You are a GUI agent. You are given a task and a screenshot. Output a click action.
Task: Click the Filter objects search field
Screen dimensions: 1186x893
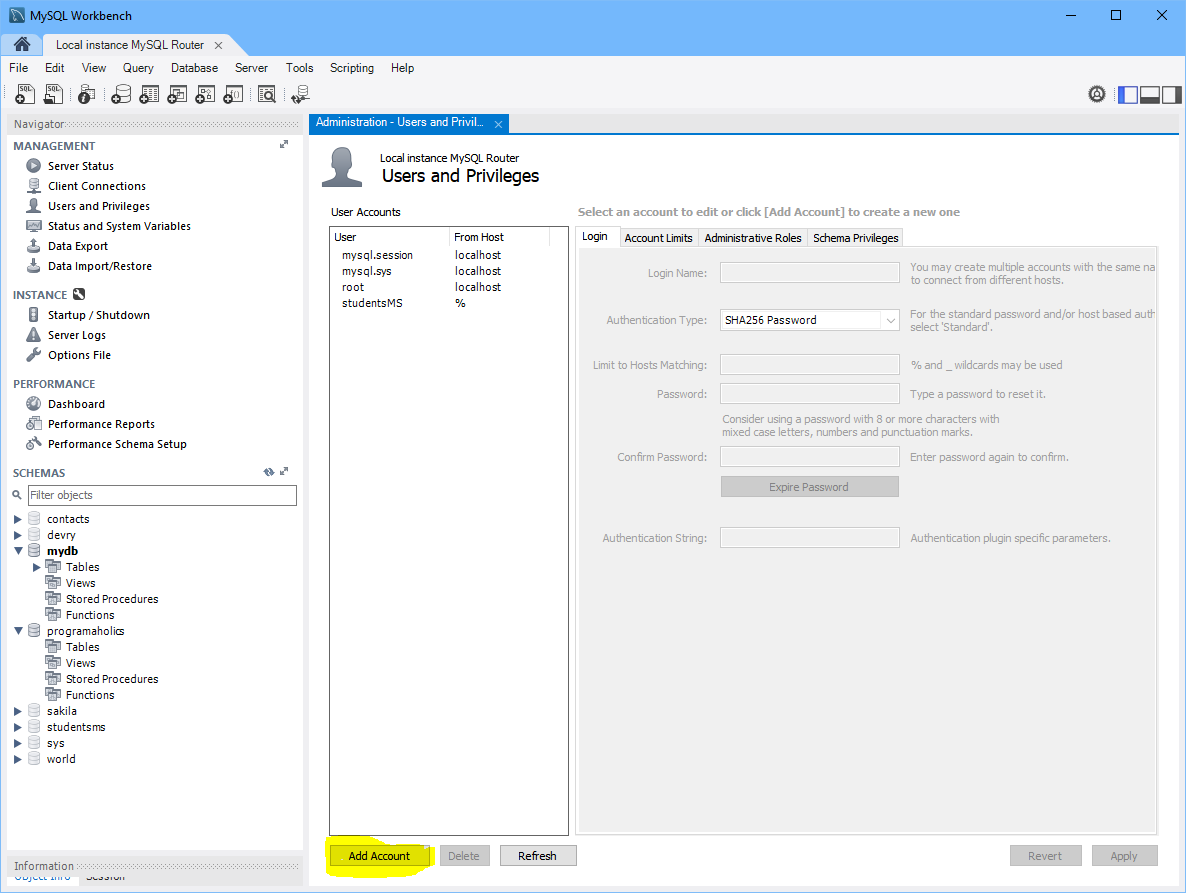tap(162, 495)
